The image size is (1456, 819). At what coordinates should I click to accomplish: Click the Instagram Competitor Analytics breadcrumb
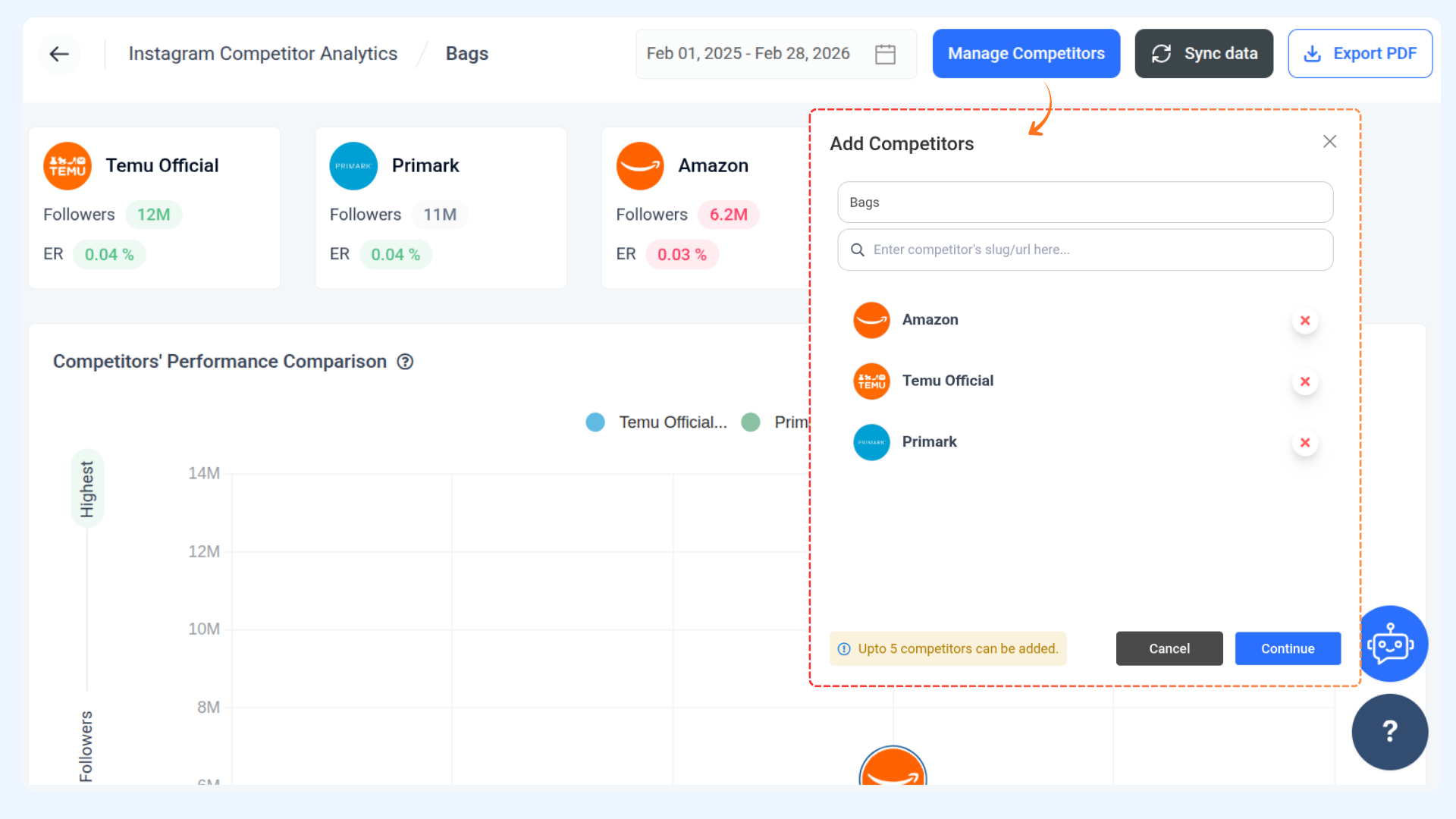263,54
